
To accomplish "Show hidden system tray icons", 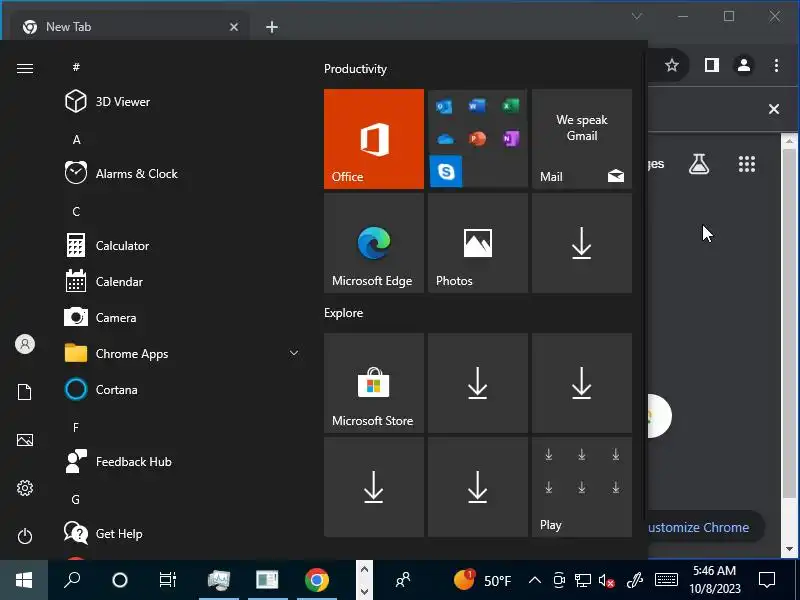I will coord(535,580).
